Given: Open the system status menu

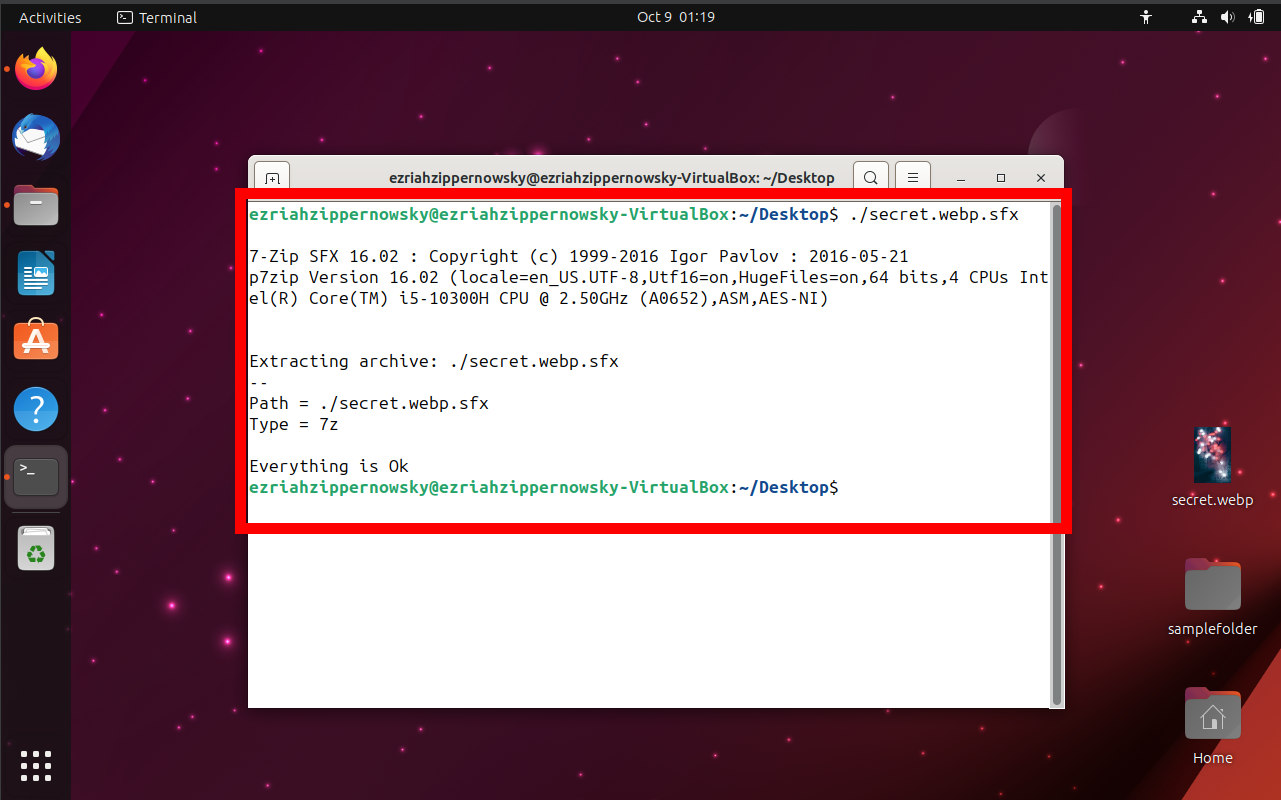Looking at the screenshot, I should [1228, 16].
